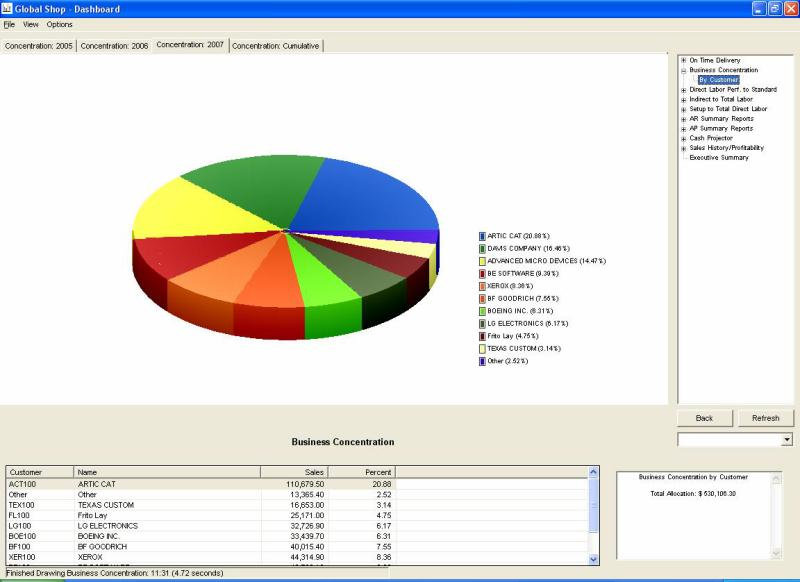Expand Setup to Total Direct Labor node
The height and width of the screenshot is (582, 800).
pos(684,109)
